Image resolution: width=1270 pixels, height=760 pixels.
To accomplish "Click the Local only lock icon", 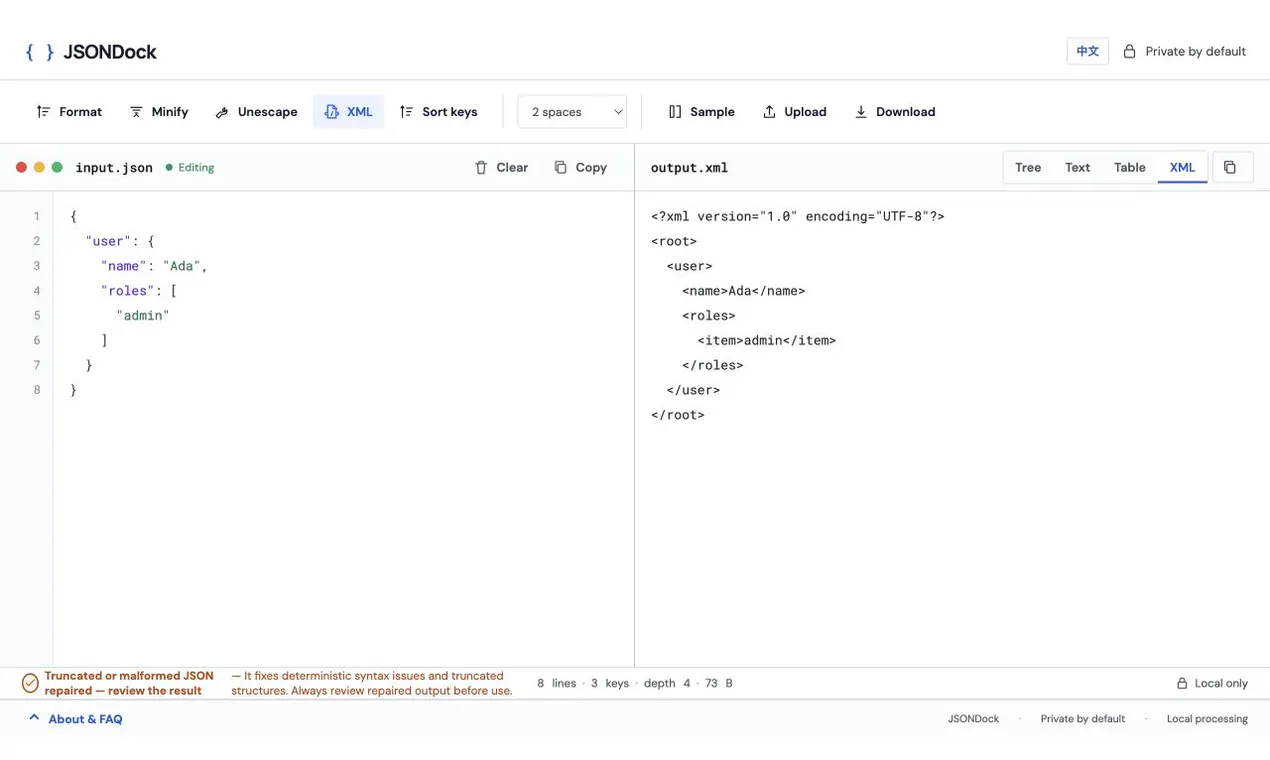I will tap(1182, 683).
